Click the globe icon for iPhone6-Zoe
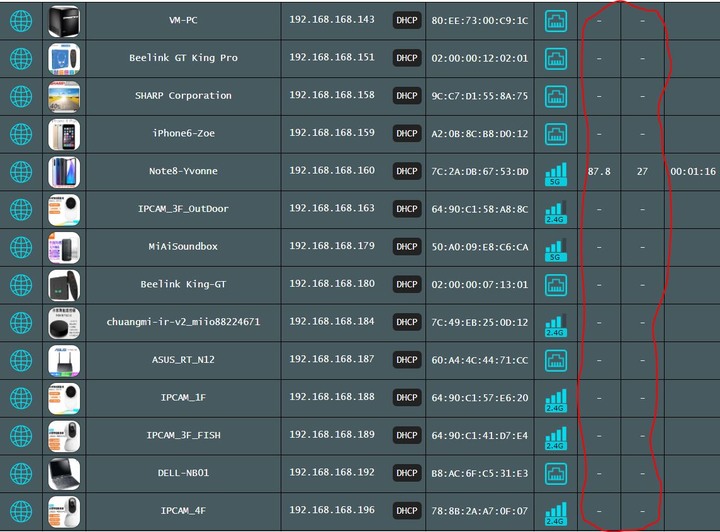The image size is (720, 532). [x=21, y=134]
